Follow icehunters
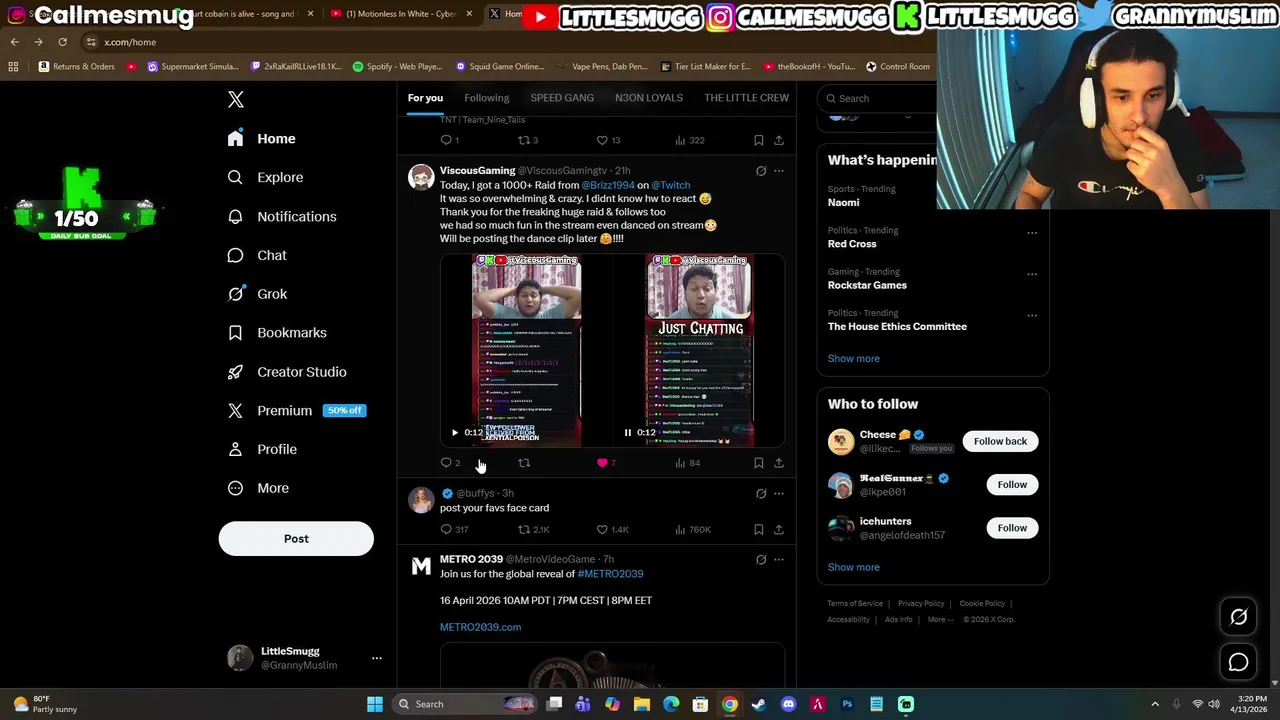The image size is (1280, 720). click(x=1012, y=528)
